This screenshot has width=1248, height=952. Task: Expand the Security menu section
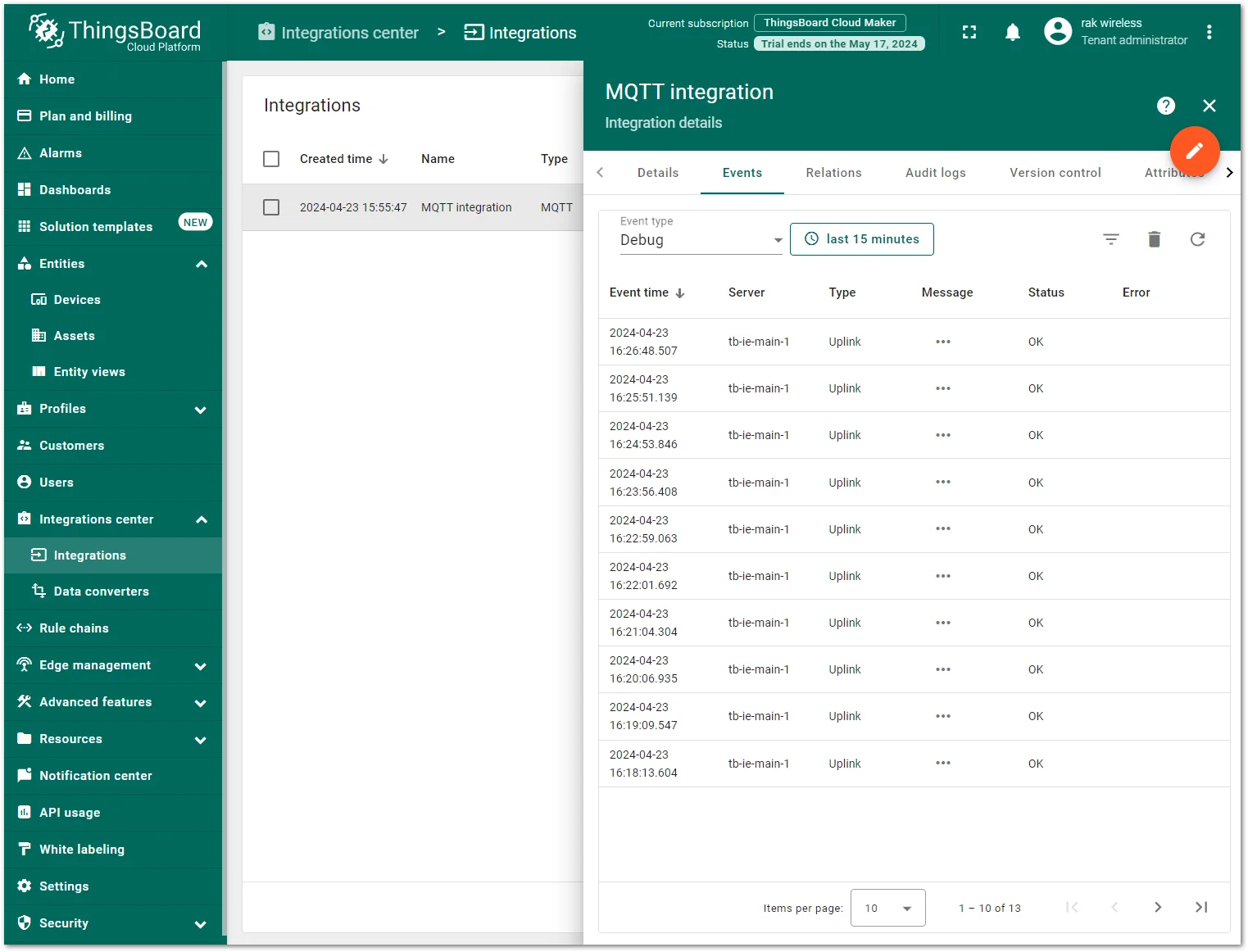(201, 924)
